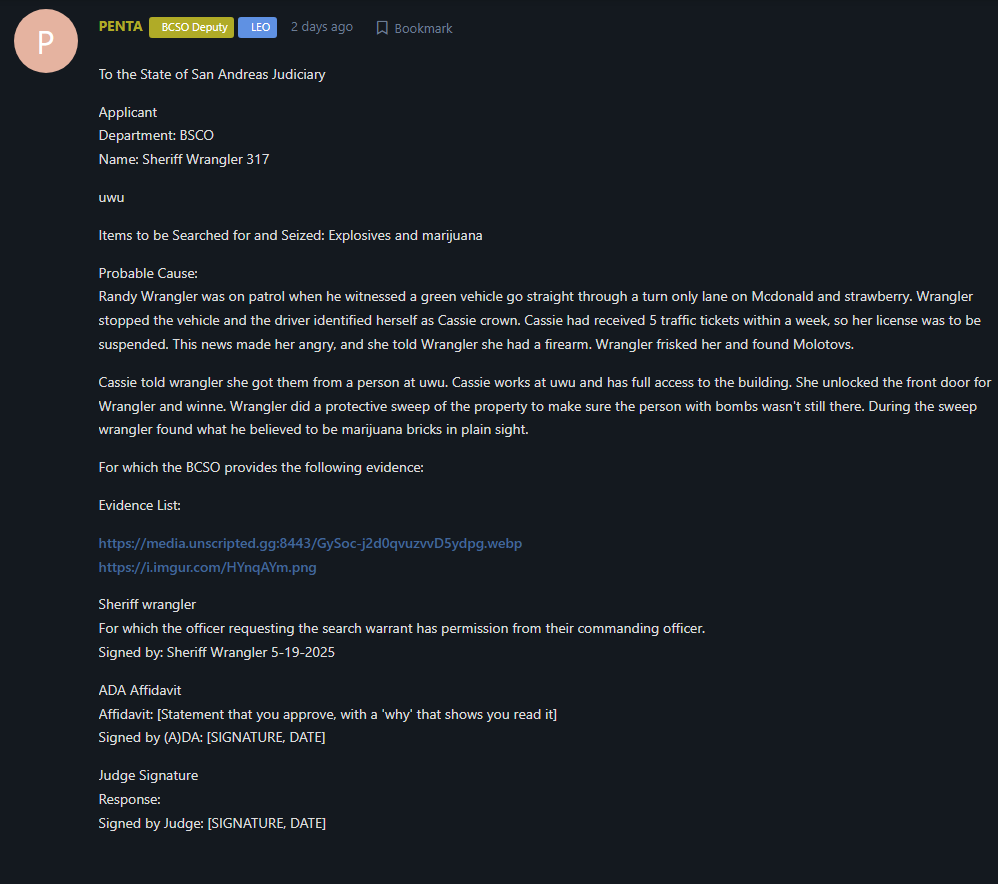Open the PENTA username profile link

120,27
